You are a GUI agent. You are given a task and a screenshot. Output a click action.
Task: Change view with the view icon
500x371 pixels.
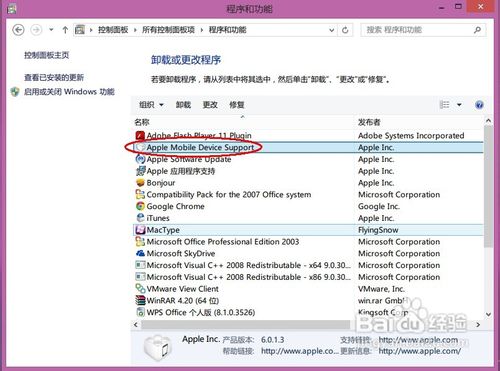[x=445, y=105]
